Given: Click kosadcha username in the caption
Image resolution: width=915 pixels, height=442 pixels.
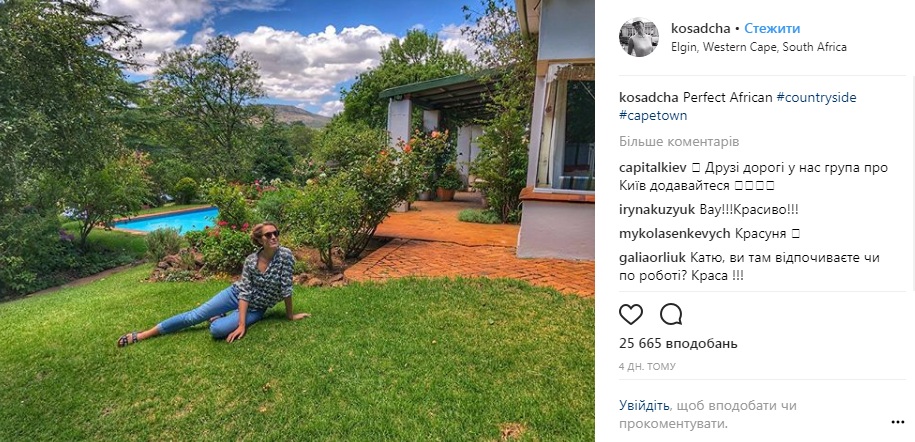Looking at the screenshot, I should point(648,98).
